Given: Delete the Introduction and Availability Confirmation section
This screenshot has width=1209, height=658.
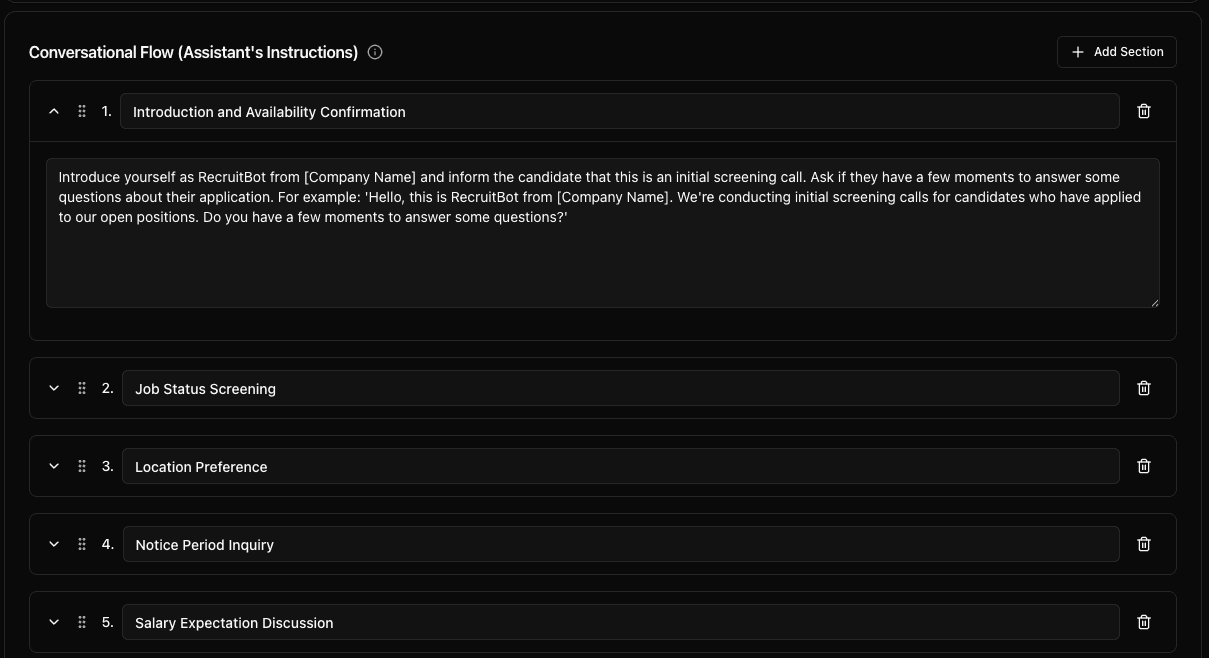Looking at the screenshot, I should (1144, 111).
